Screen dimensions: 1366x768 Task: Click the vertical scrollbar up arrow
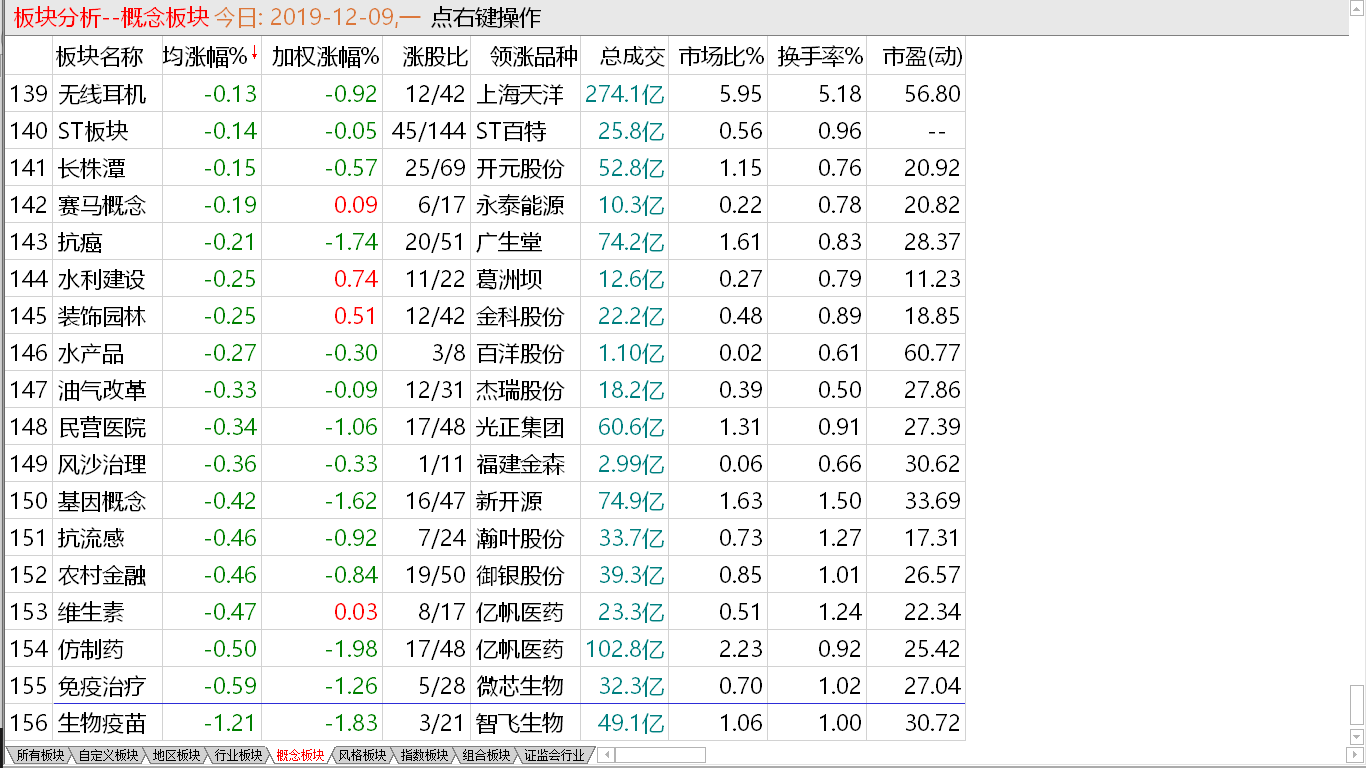[x=1356, y=7]
